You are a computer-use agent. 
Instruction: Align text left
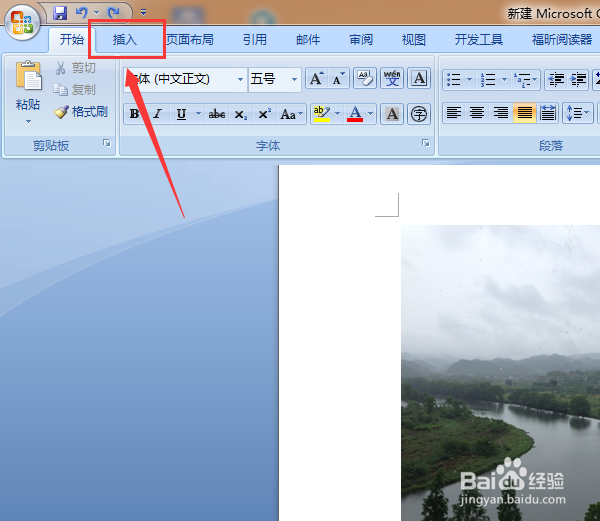pyautogui.click(x=454, y=113)
